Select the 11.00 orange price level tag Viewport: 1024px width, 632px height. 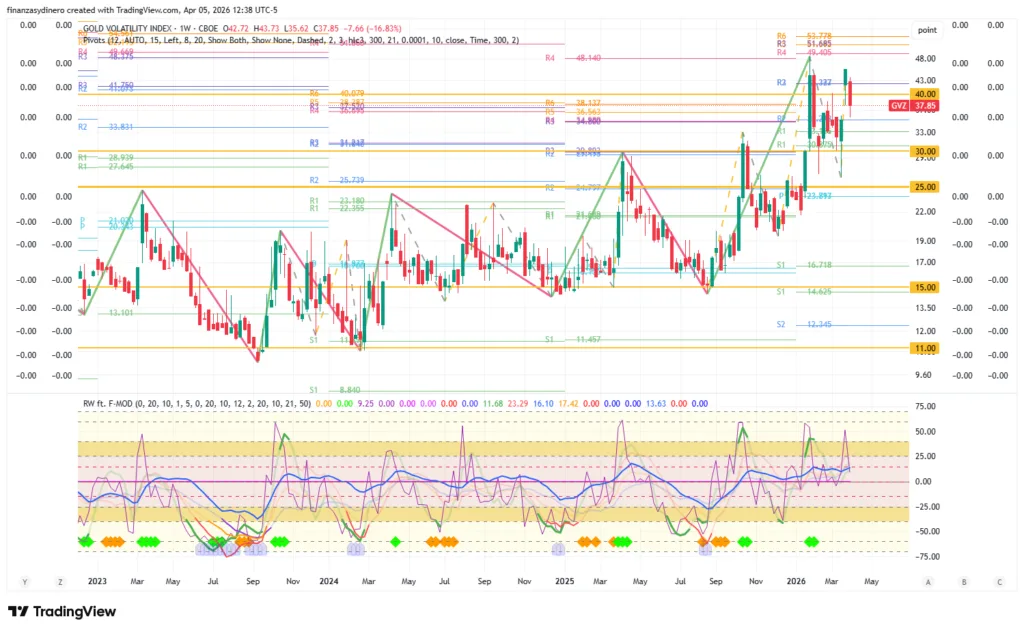(x=924, y=348)
